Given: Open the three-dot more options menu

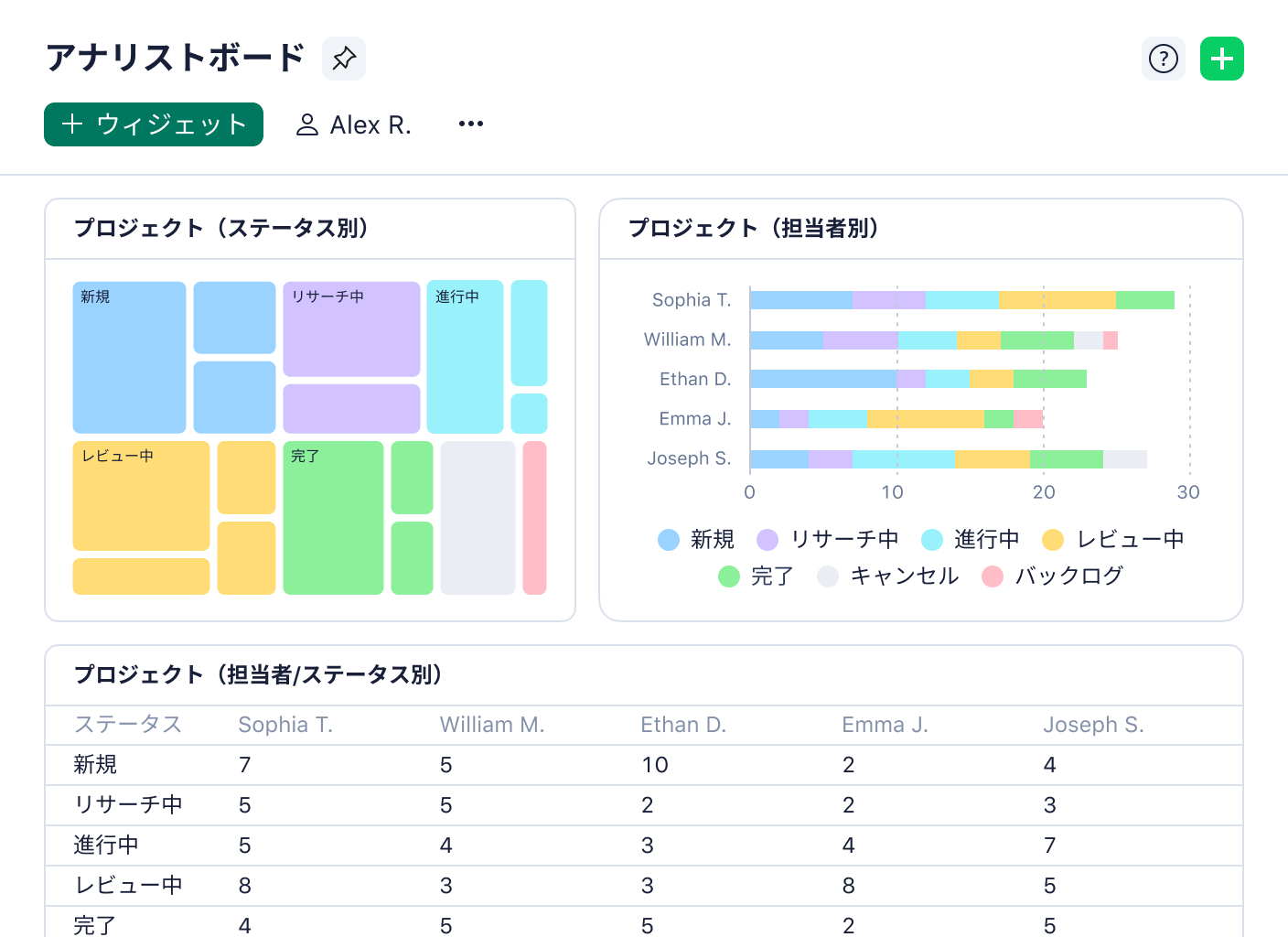Looking at the screenshot, I should [x=471, y=124].
